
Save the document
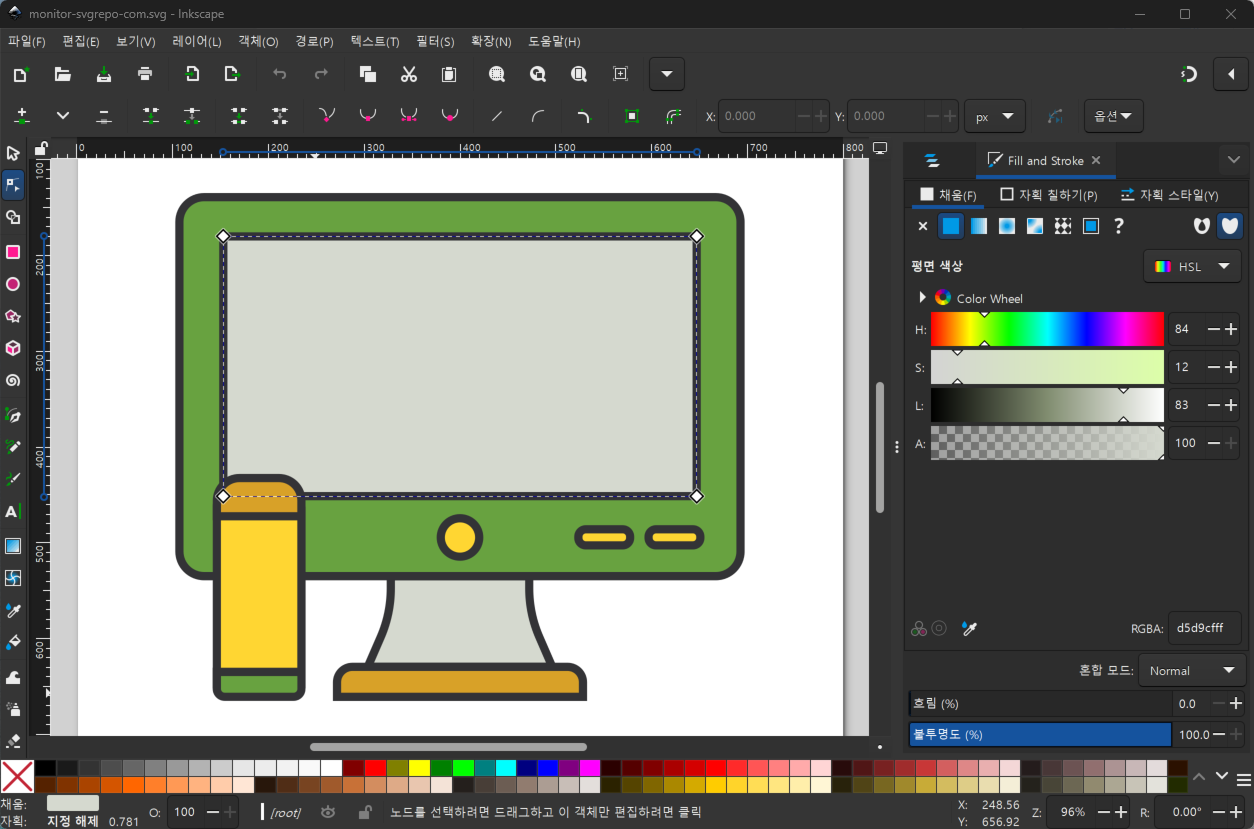click(104, 74)
